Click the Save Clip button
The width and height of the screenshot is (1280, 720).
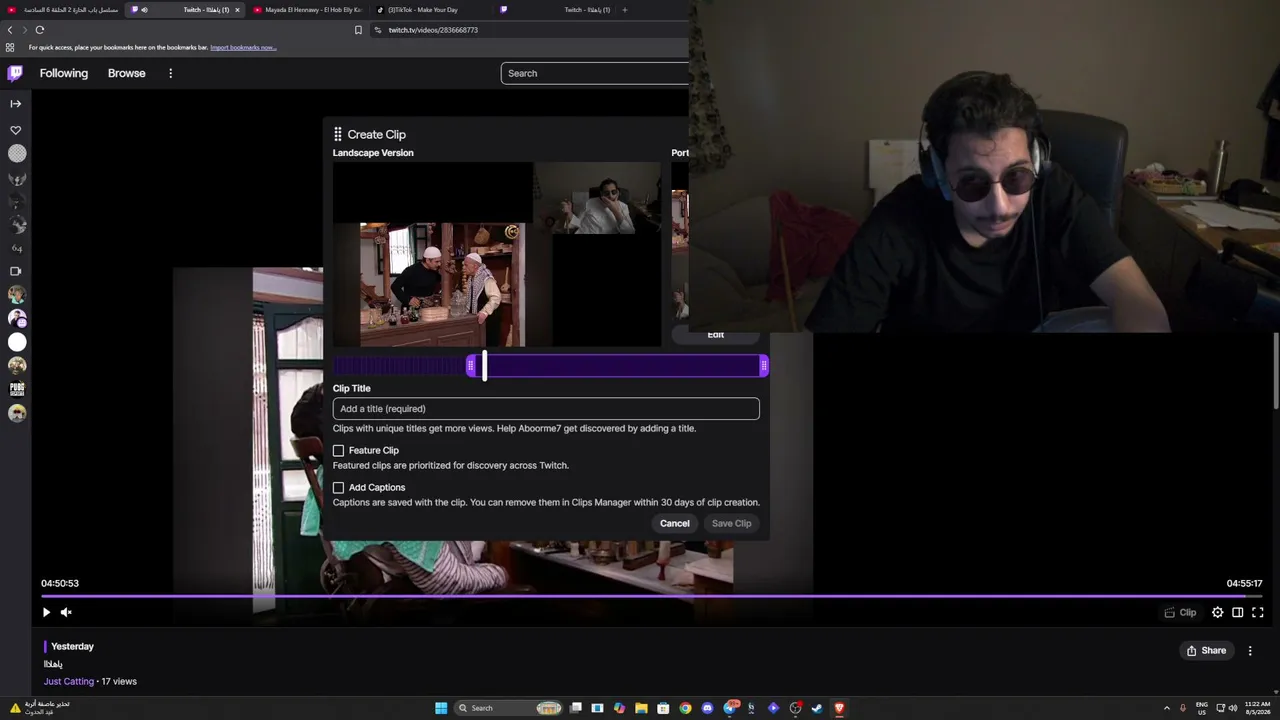coord(731,523)
